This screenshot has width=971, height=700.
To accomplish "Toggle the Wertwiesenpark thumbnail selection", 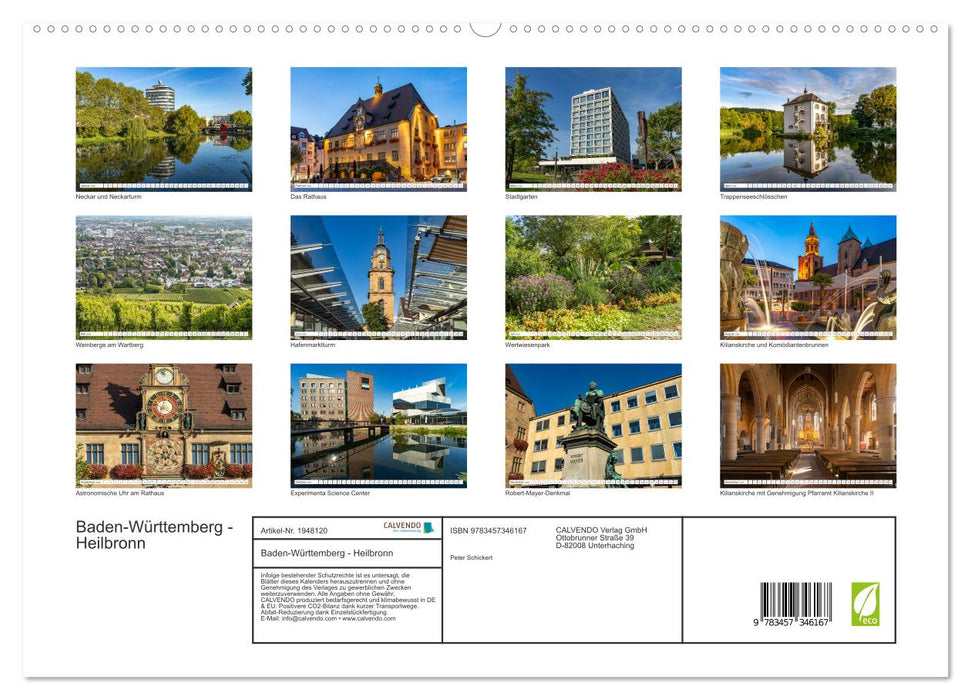I will click(593, 277).
